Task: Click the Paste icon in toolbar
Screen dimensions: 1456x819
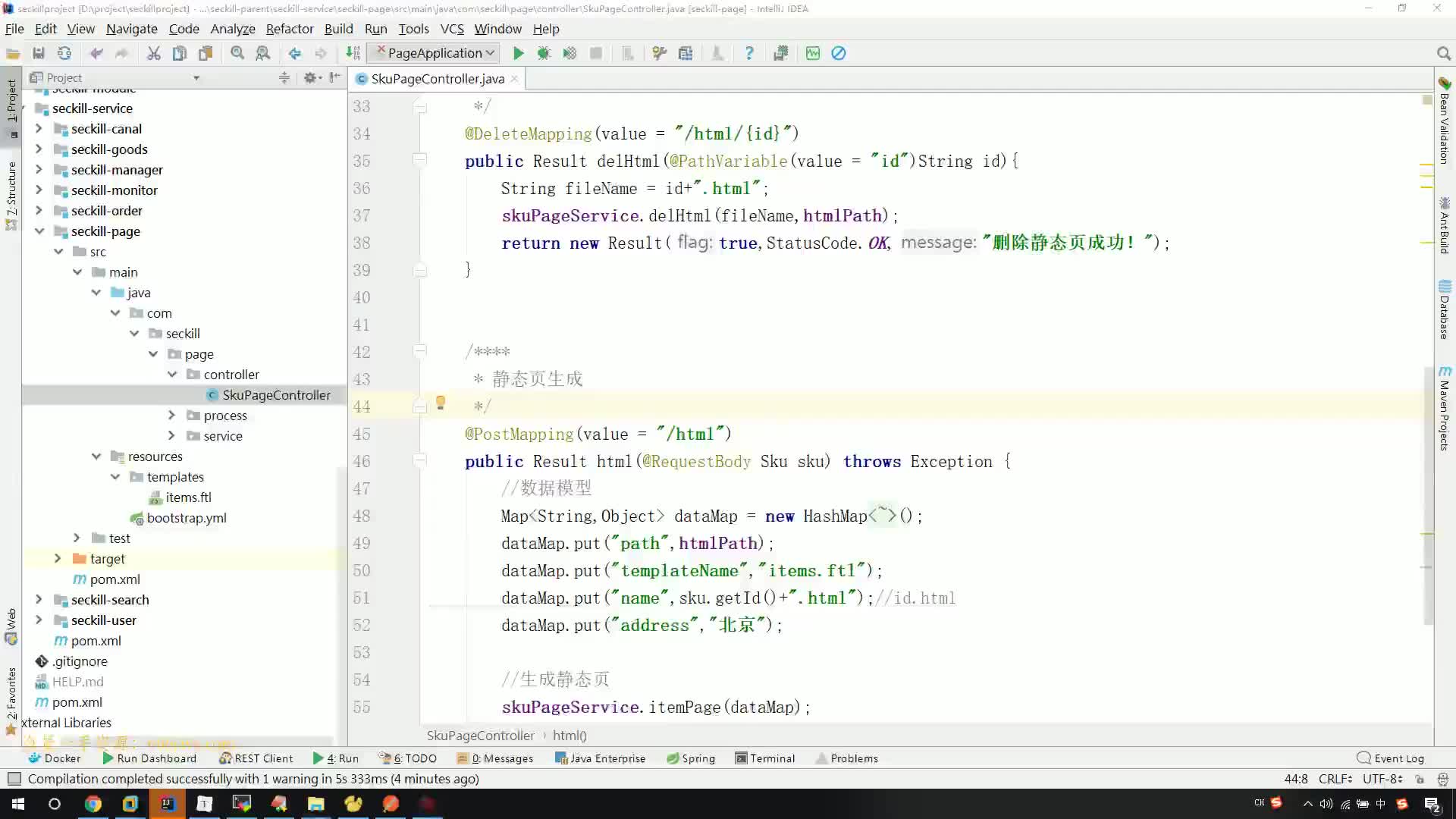Action: click(206, 53)
